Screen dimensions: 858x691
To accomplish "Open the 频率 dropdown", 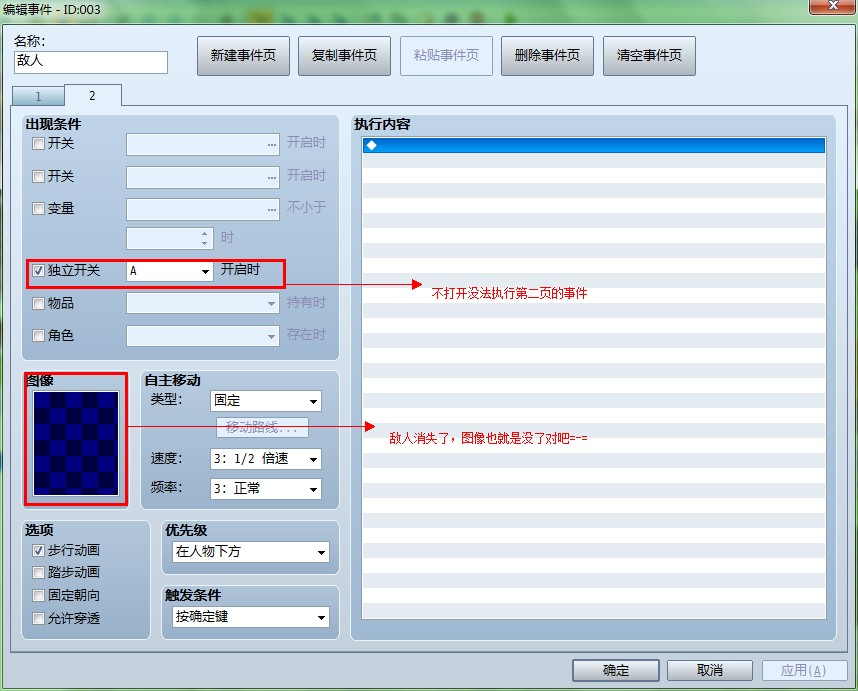I will click(266, 489).
